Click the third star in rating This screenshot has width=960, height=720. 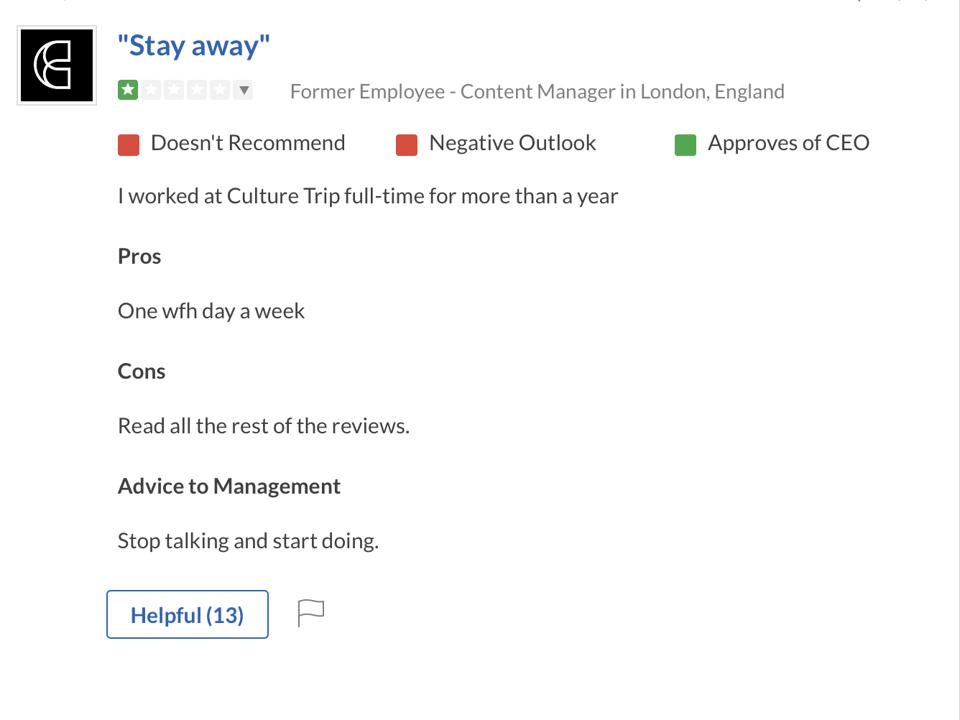pyautogui.click(x=174, y=91)
